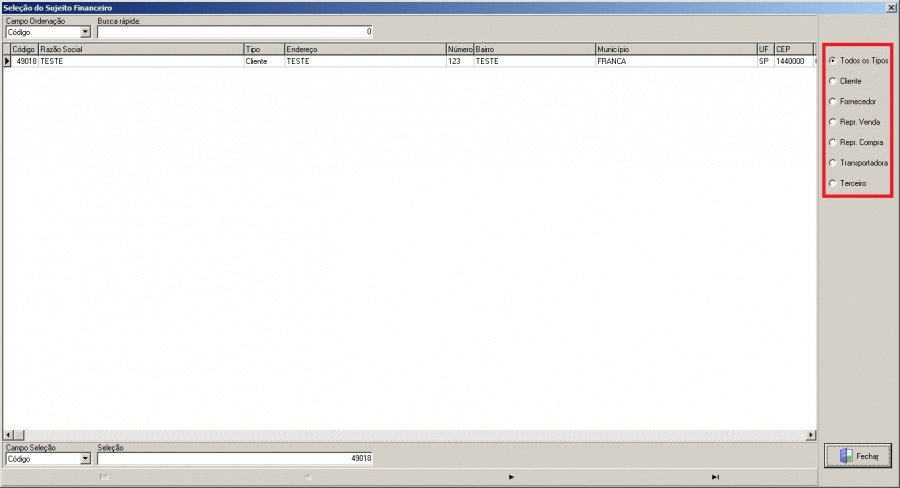Choose the Repr. Compra radio option

point(856,142)
